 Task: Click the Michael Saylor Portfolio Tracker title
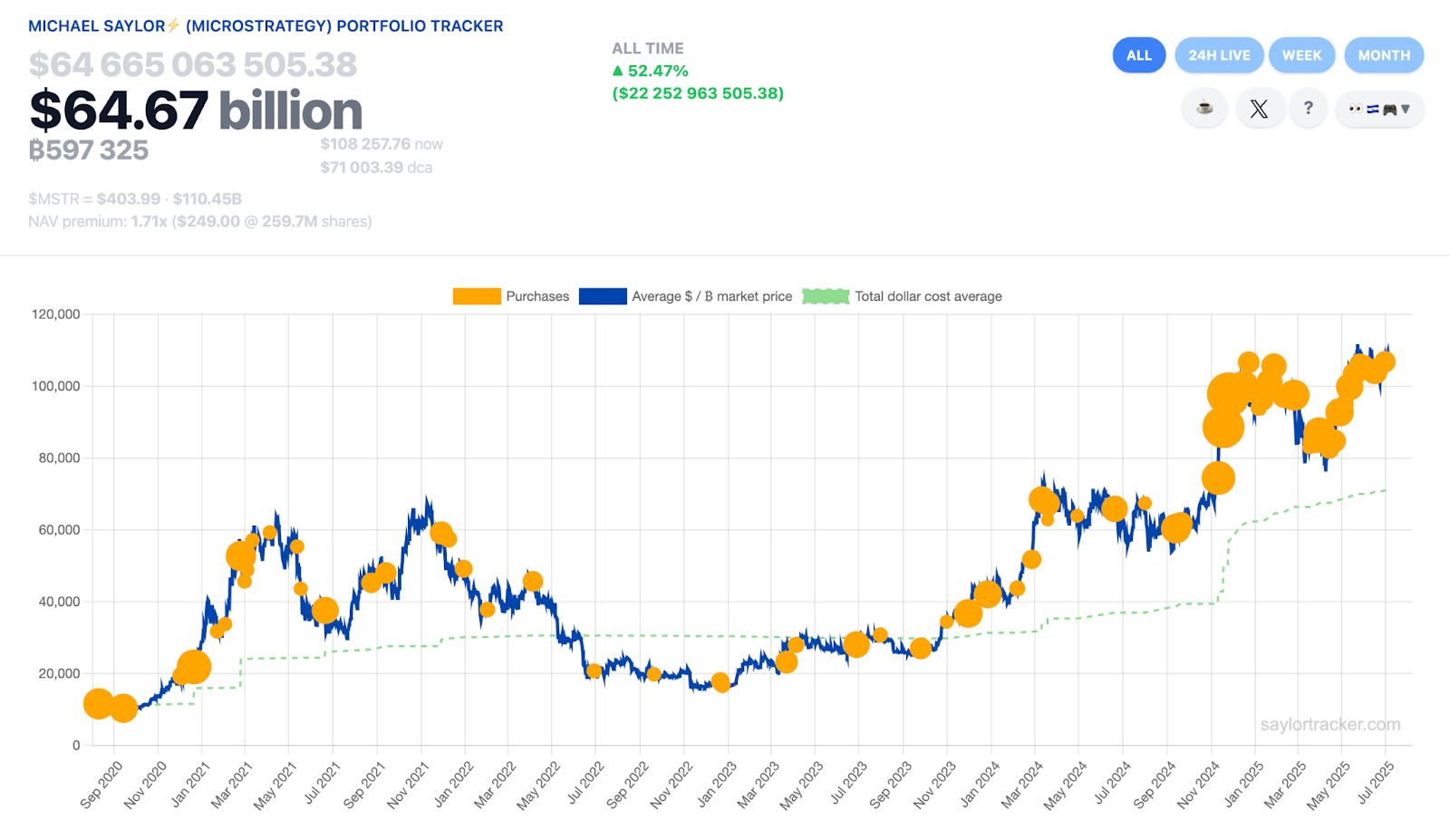pos(266,26)
